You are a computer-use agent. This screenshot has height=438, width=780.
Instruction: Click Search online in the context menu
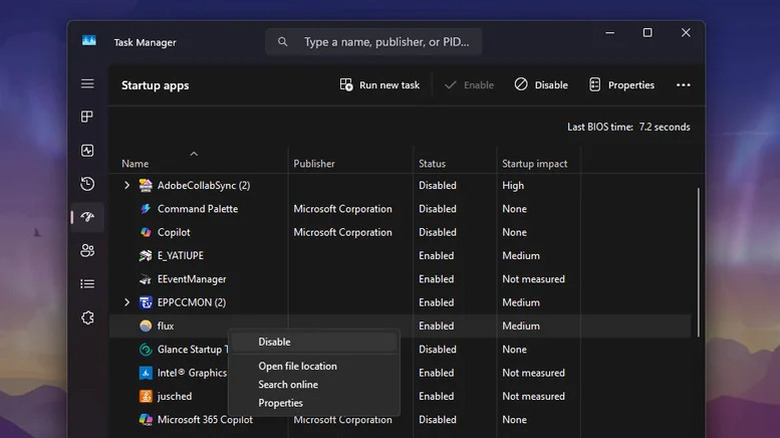coord(288,385)
